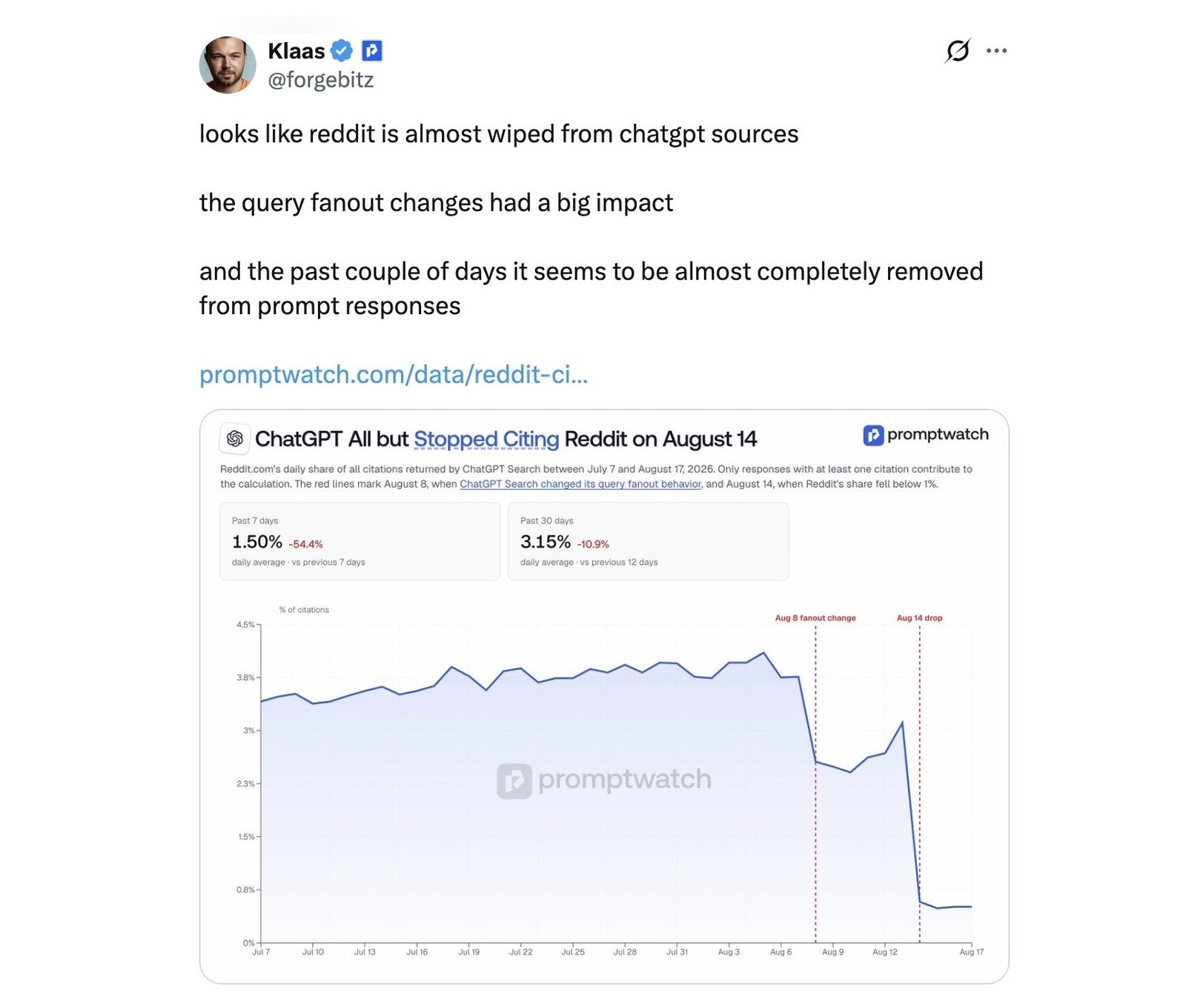Click the @forgebitz handle
This screenshot has width=1186, height=1008.
(x=321, y=79)
